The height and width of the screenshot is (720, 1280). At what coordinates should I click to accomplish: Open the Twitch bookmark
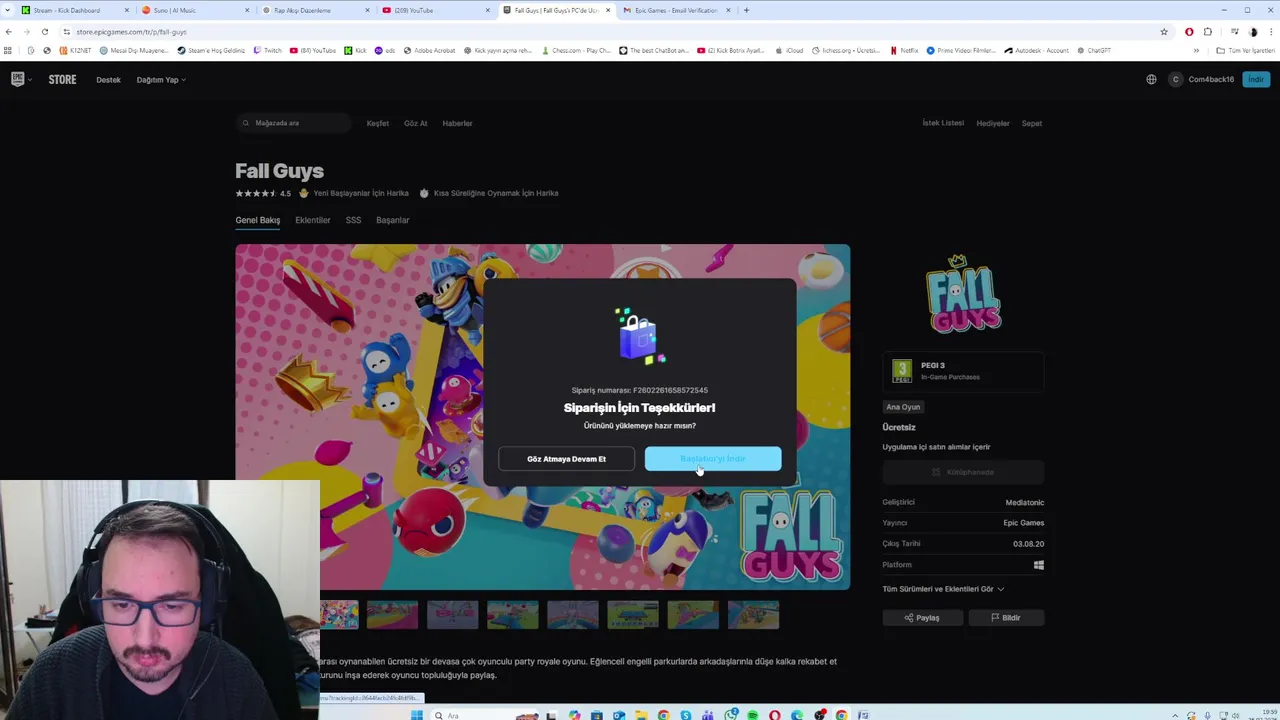click(267, 50)
